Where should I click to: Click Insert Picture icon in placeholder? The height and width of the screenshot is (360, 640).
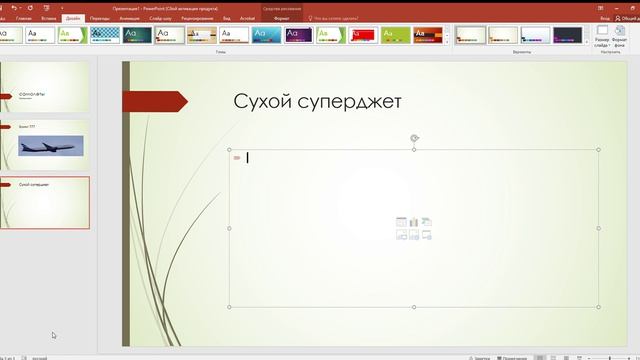[401, 235]
